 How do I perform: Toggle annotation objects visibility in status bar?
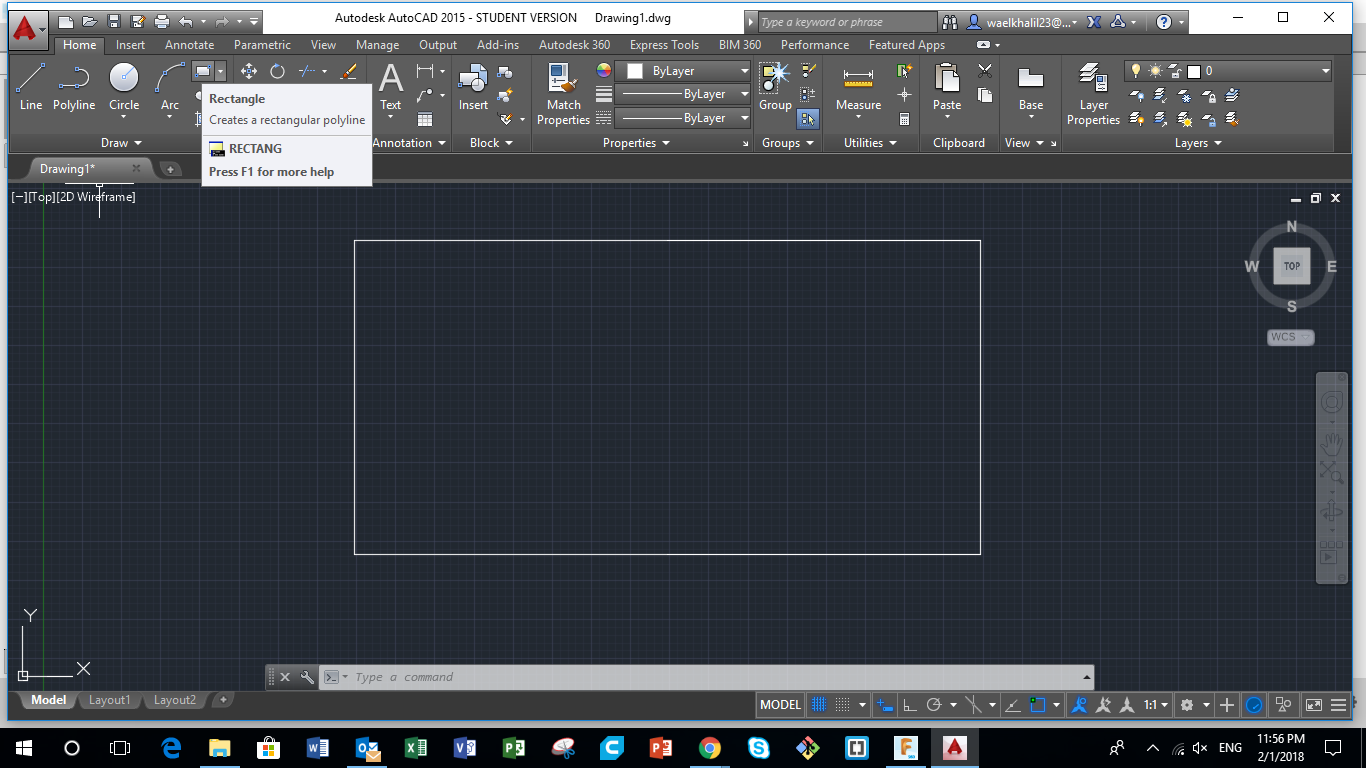1079,705
